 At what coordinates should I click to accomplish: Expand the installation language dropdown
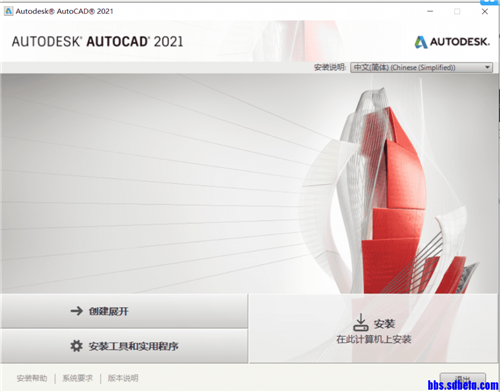[421, 67]
